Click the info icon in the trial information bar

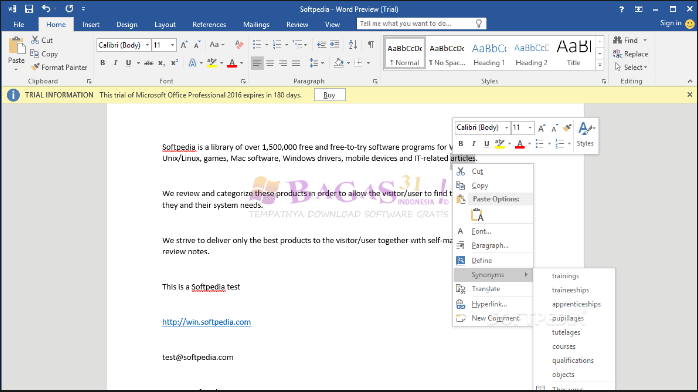13,95
